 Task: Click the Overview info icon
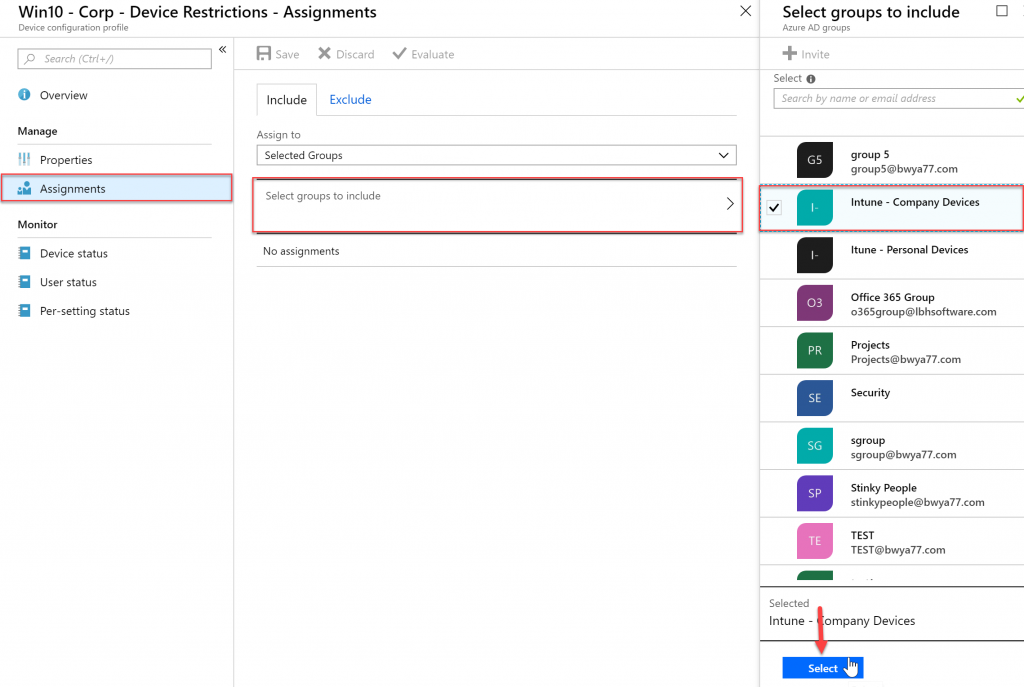click(x=24, y=95)
